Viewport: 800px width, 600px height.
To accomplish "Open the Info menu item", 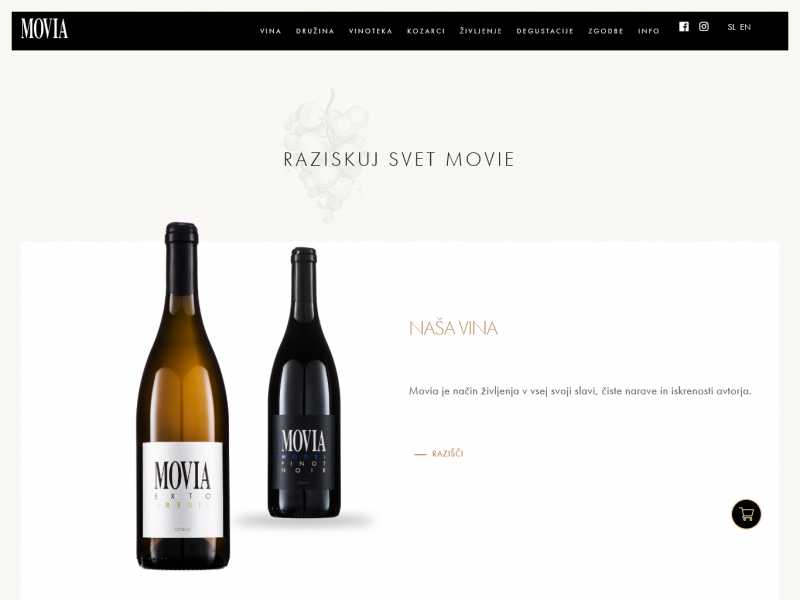I will point(648,31).
